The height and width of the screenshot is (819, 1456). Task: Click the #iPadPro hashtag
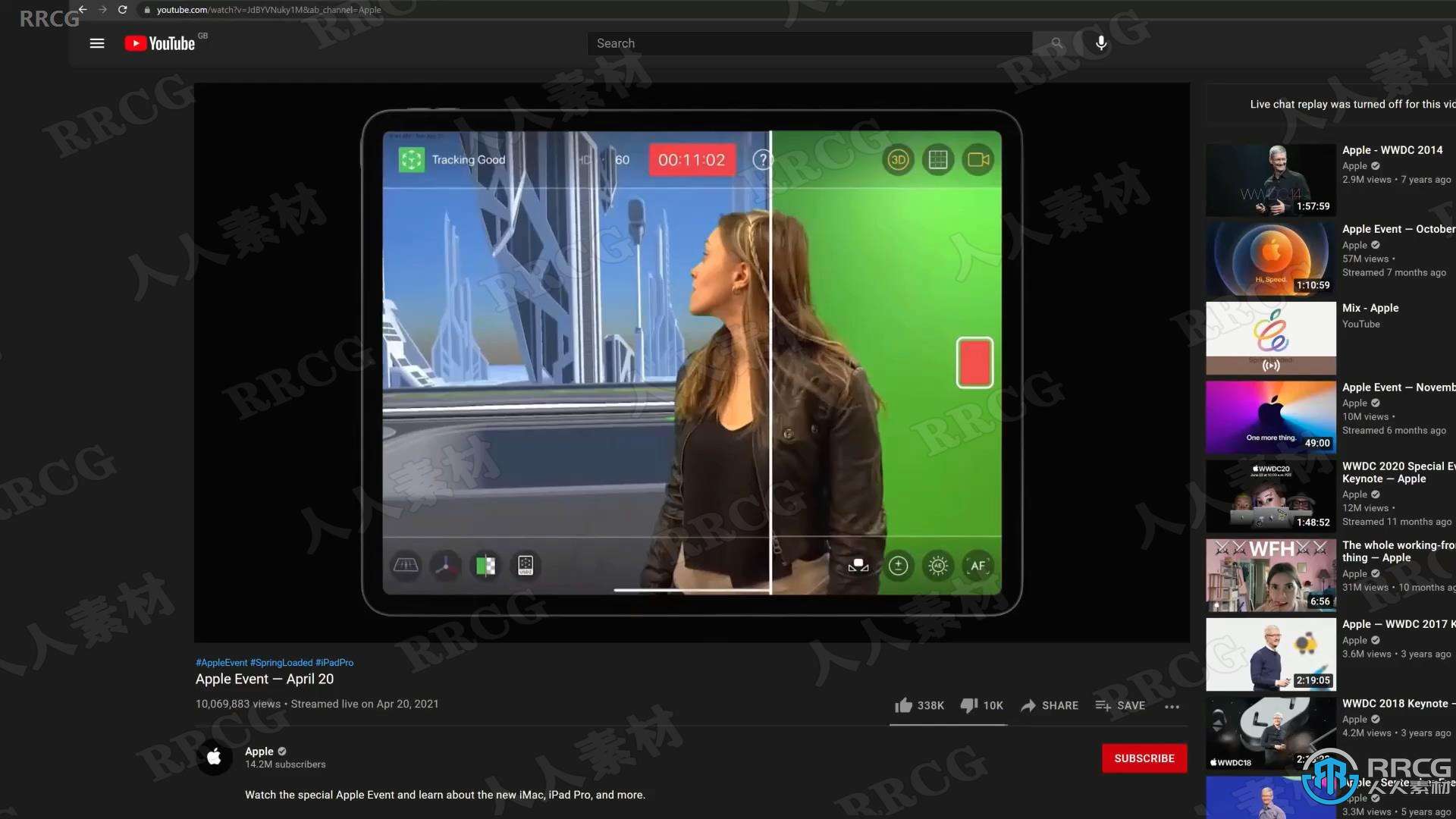334,663
